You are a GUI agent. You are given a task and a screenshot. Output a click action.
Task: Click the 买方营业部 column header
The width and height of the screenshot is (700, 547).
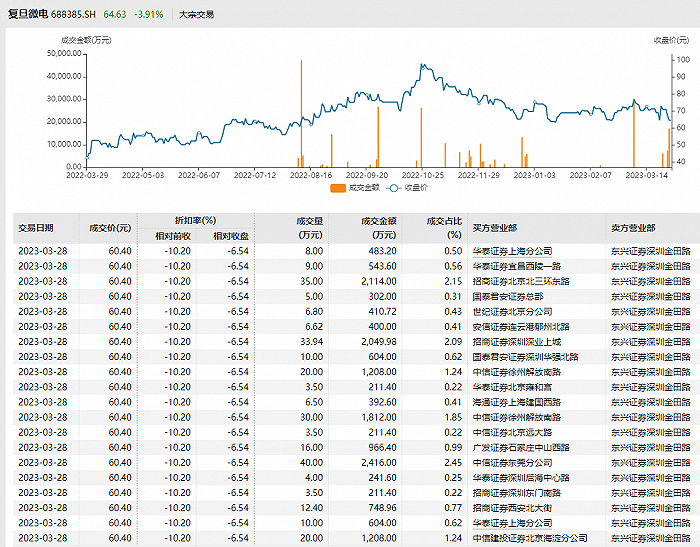[x=493, y=227]
